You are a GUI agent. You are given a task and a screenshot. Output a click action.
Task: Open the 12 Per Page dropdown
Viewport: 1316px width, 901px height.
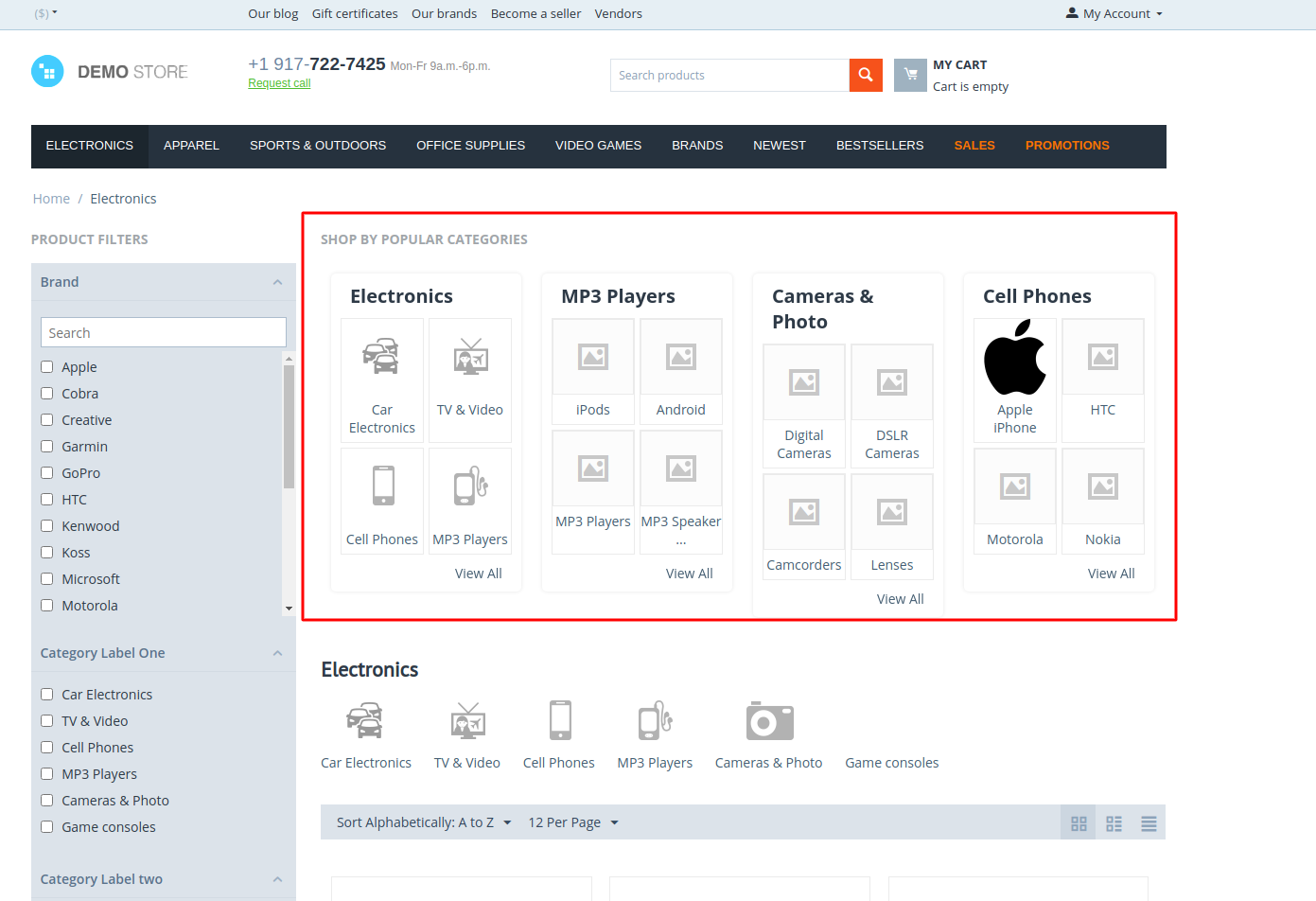coord(573,822)
